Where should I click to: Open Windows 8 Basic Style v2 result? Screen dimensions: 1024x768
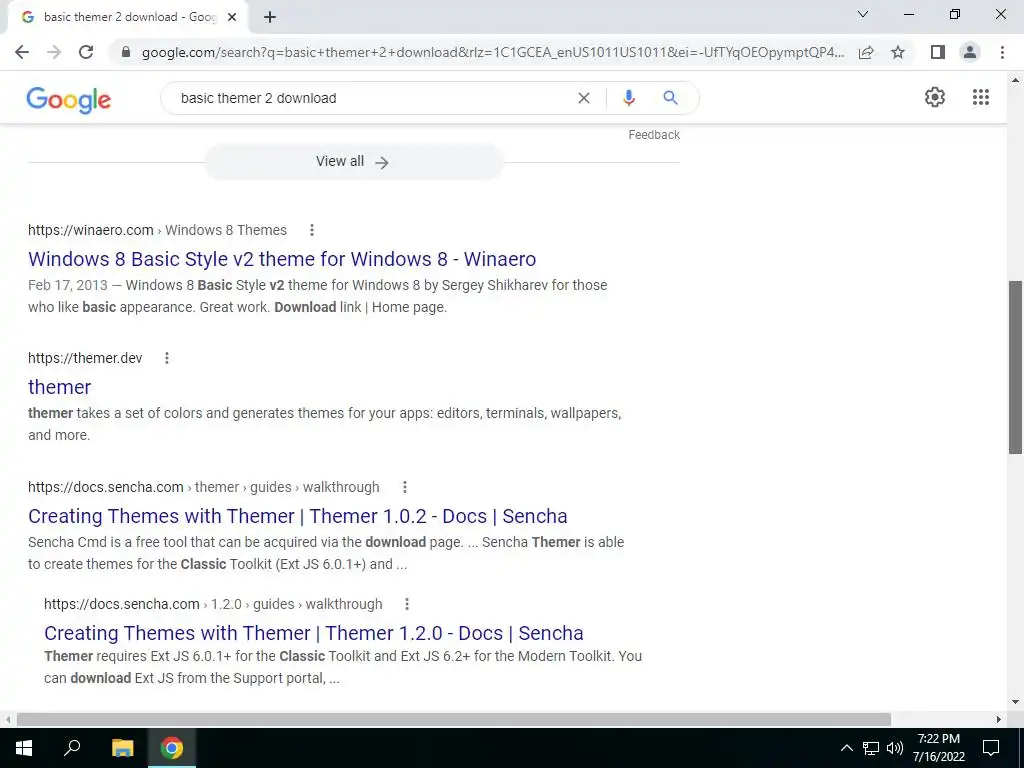(282, 259)
